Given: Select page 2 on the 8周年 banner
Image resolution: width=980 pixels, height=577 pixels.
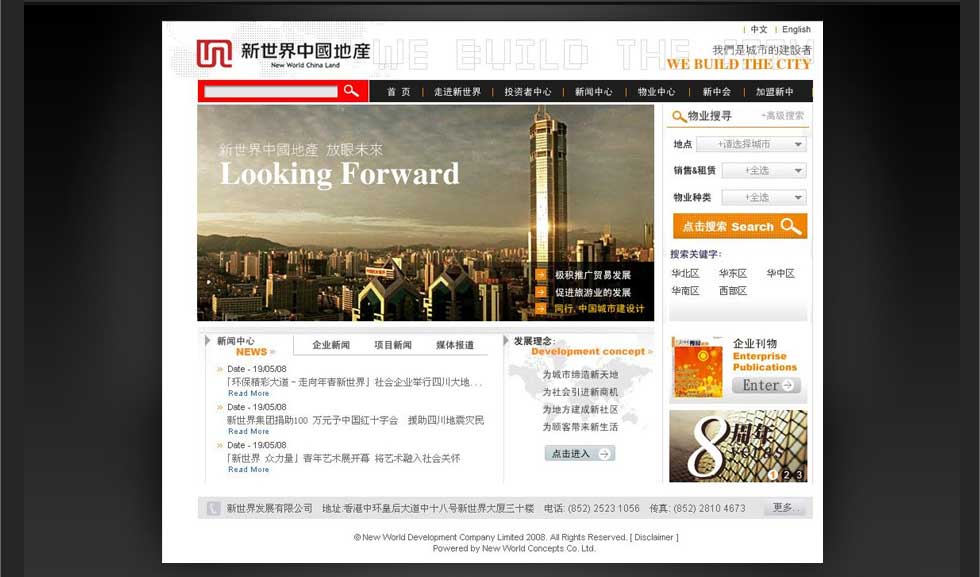Looking at the screenshot, I should [x=786, y=475].
